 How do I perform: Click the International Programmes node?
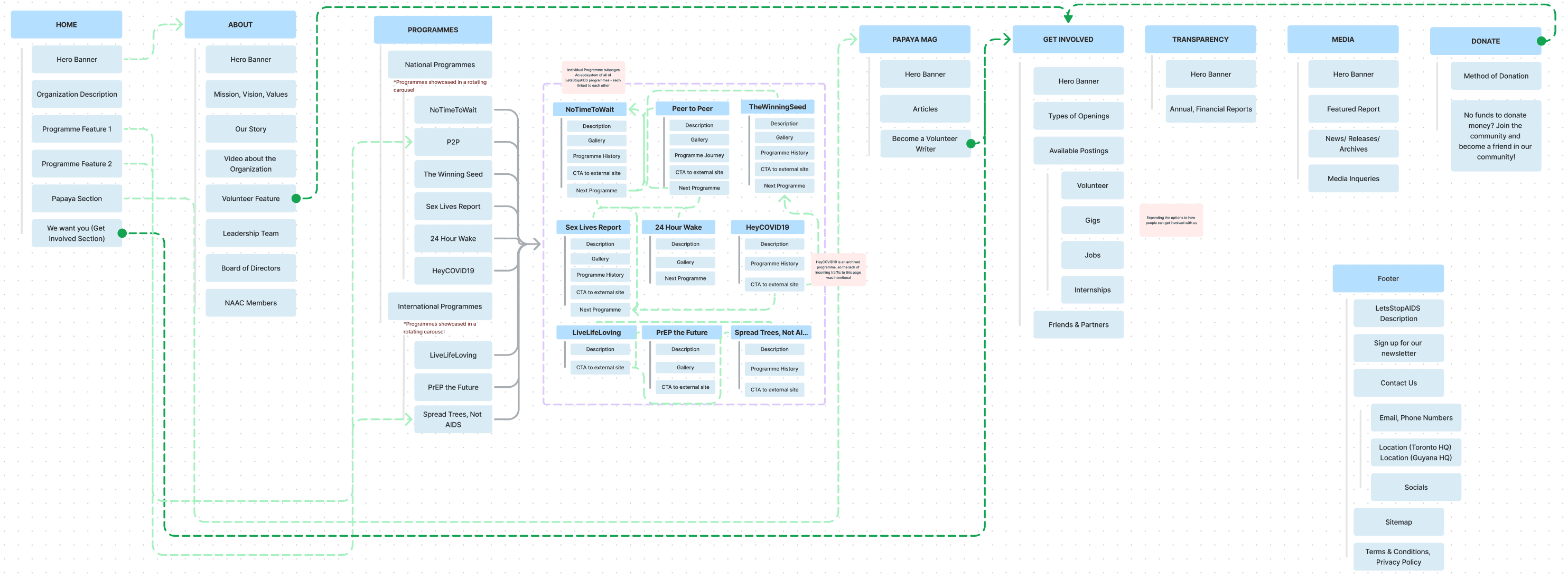440,306
